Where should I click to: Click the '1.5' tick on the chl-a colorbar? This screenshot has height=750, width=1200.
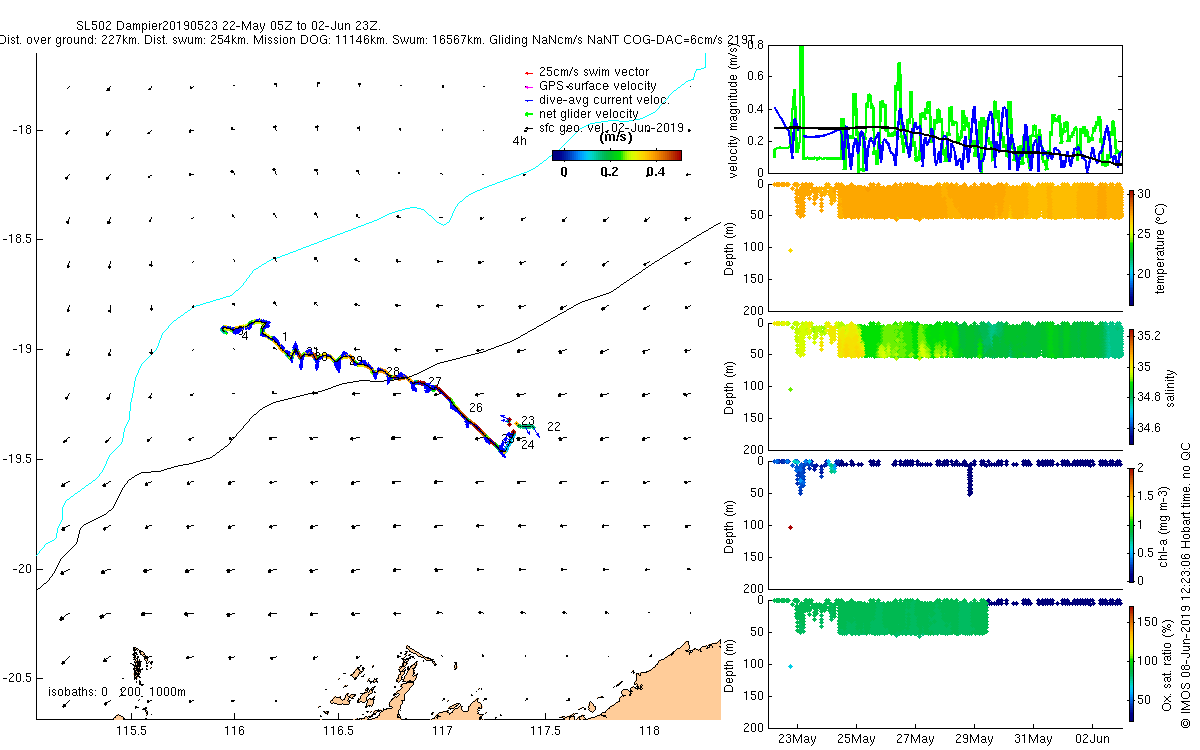(x=1148, y=496)
